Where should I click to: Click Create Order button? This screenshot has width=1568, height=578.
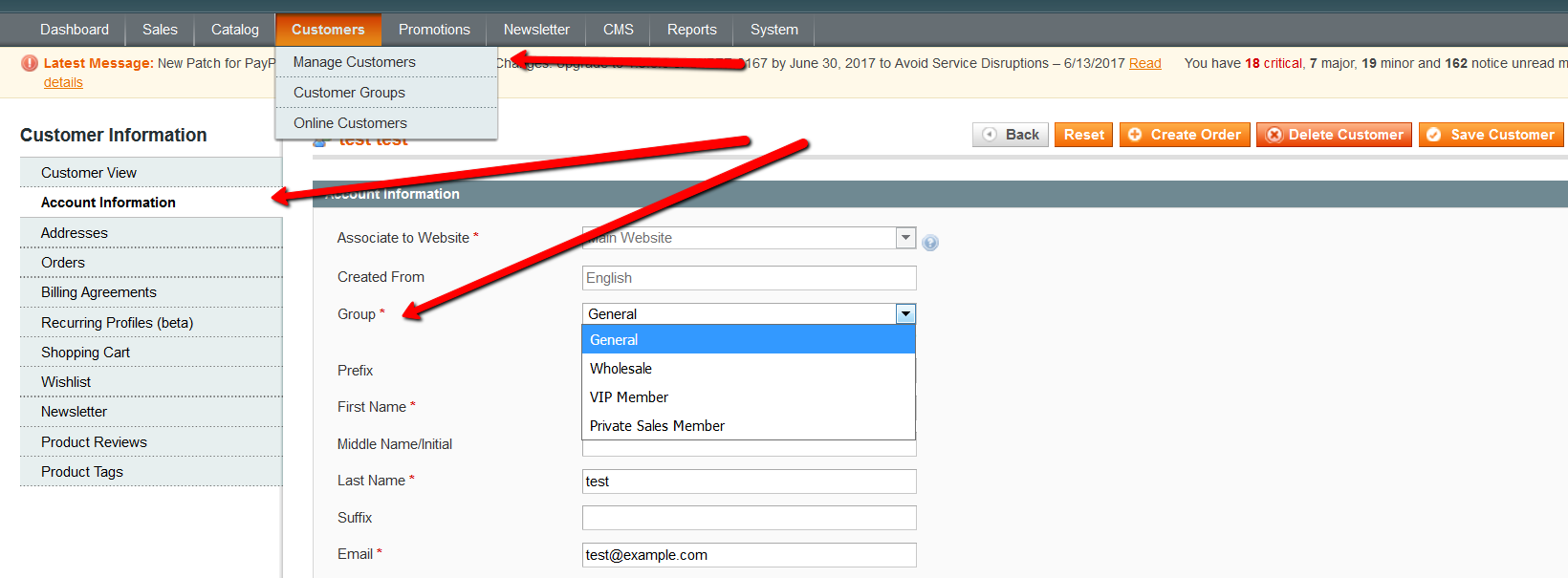(x=1185, y=135)
